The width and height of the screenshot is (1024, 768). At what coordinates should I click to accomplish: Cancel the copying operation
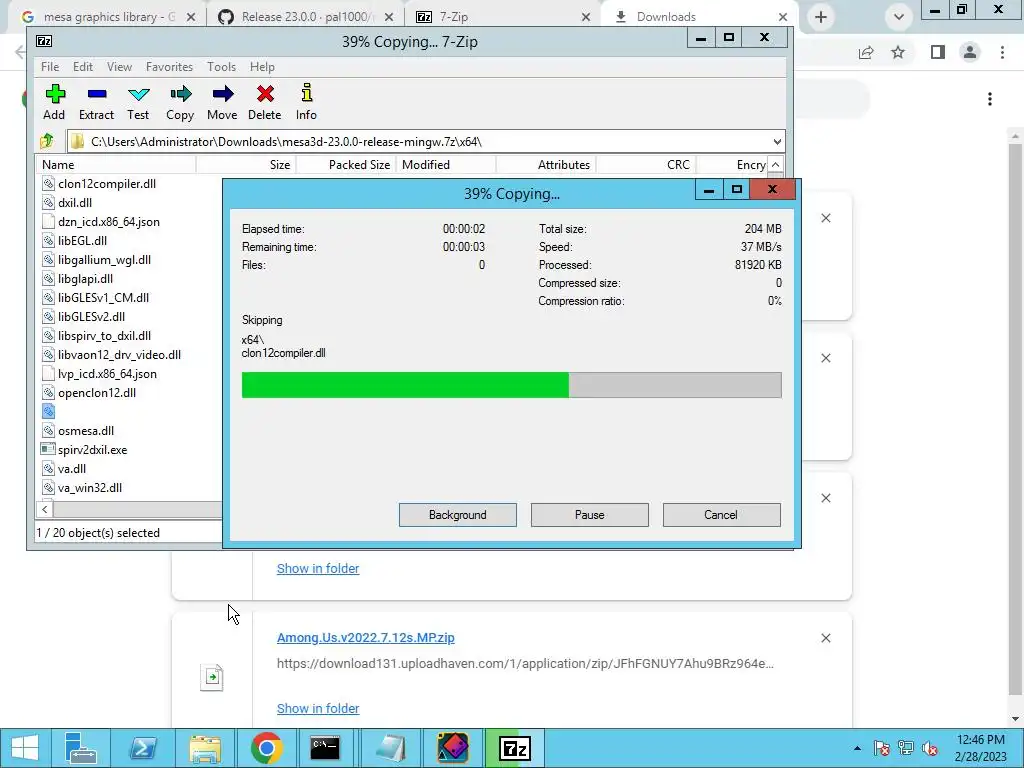(721, 515)
